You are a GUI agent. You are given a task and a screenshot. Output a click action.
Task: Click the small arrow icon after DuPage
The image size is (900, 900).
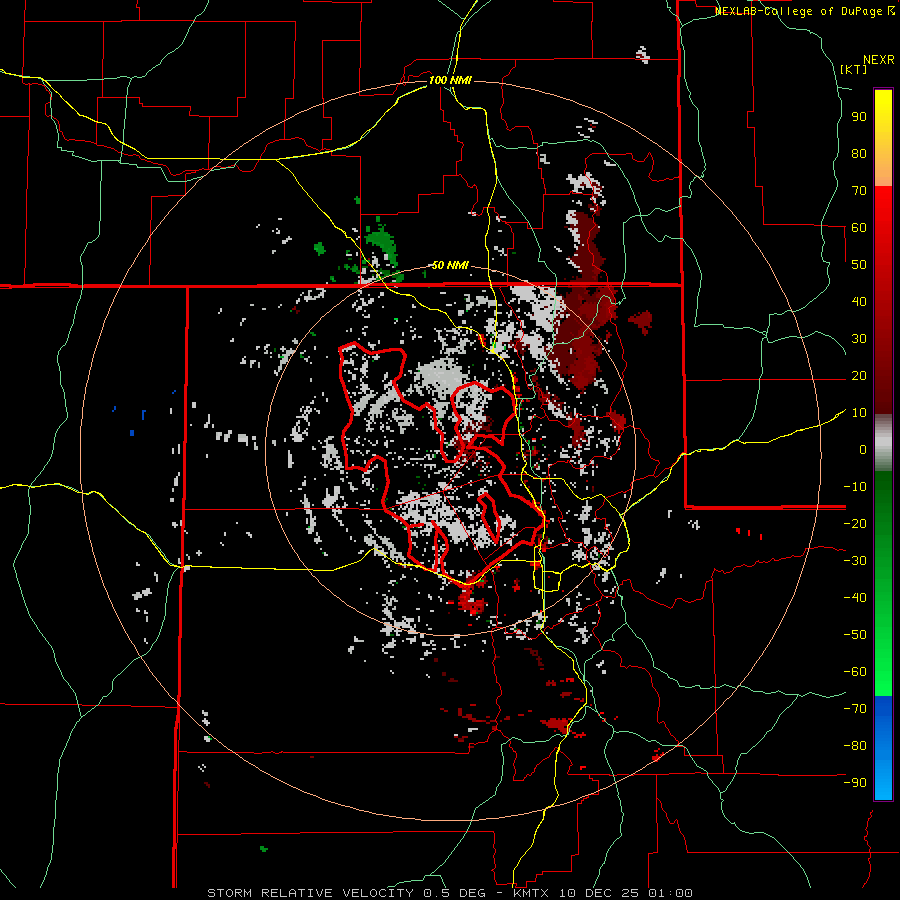pos(891,11)
